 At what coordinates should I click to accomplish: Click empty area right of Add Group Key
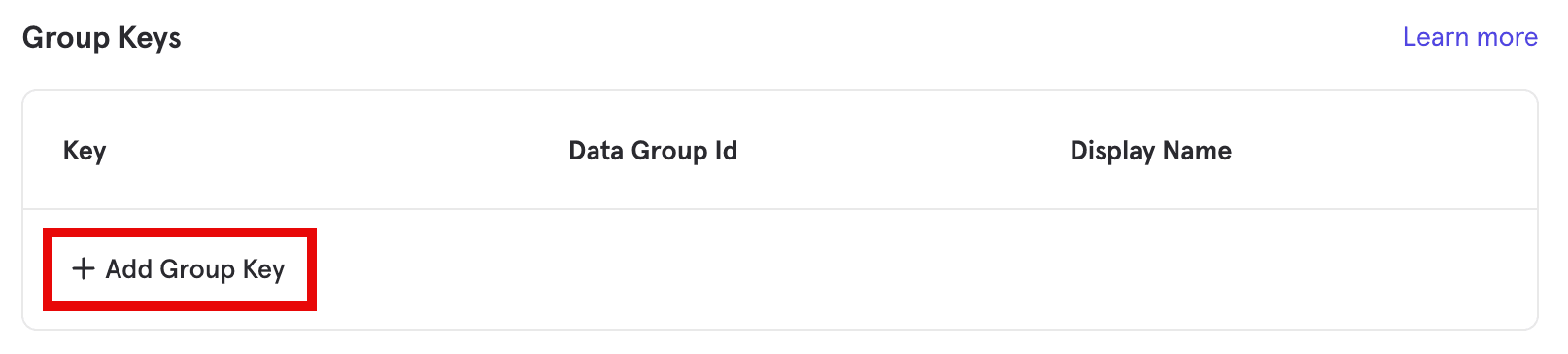pyautogui.click(x=923, y=269)
